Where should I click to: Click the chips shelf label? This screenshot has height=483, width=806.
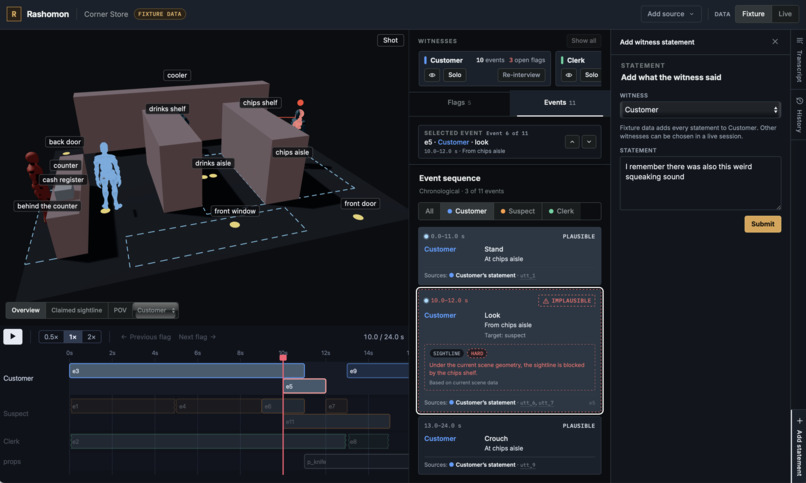pyautogui.click(x=260, y=103)
